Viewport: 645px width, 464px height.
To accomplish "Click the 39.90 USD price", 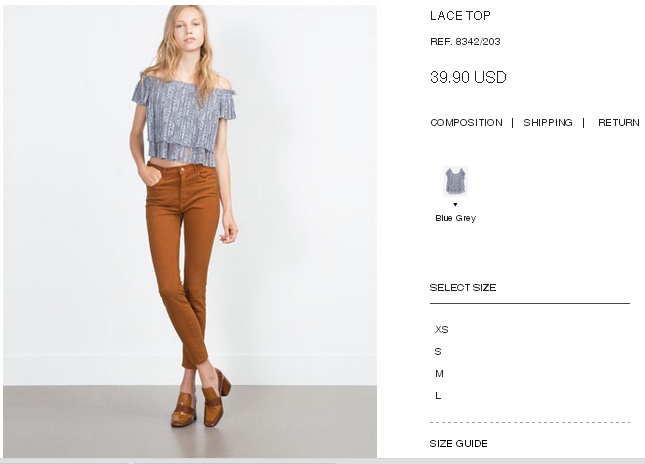I will pos(468,77).
